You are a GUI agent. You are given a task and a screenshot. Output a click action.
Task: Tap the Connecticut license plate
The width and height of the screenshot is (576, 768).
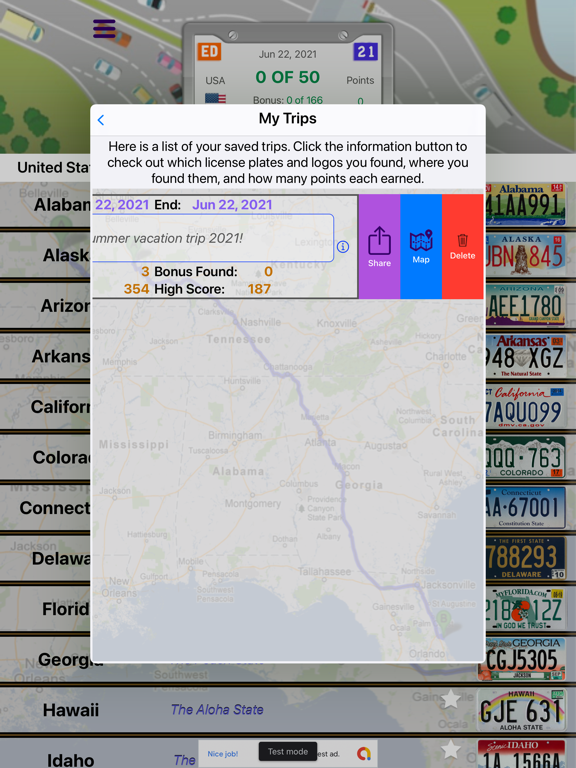(525, 508)
